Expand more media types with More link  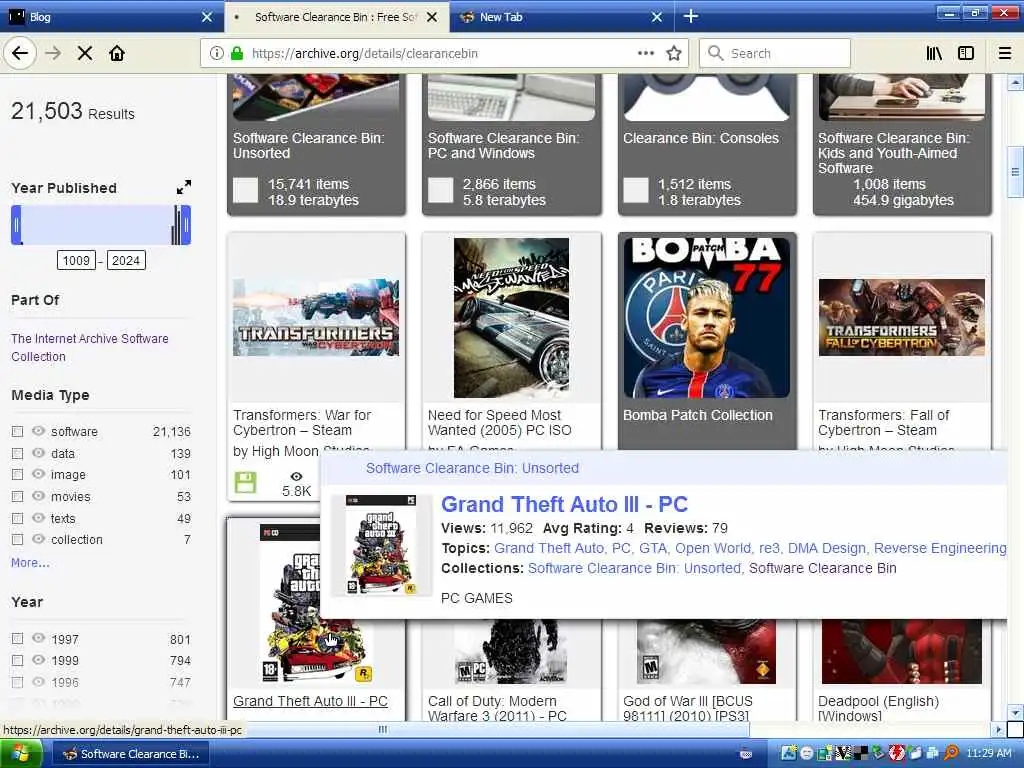[30, 563]
